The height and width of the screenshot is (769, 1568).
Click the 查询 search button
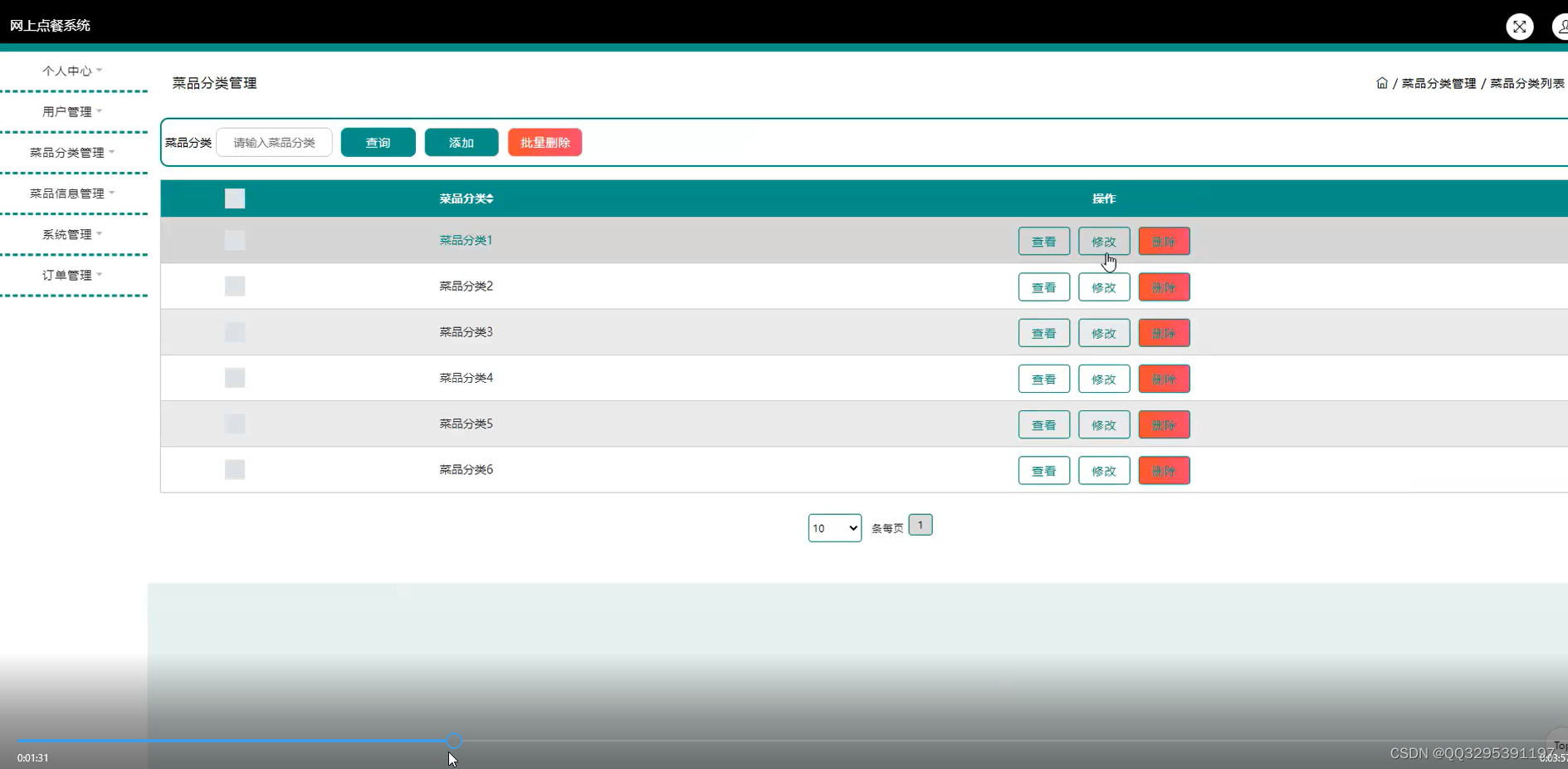[x=379, y=143]
